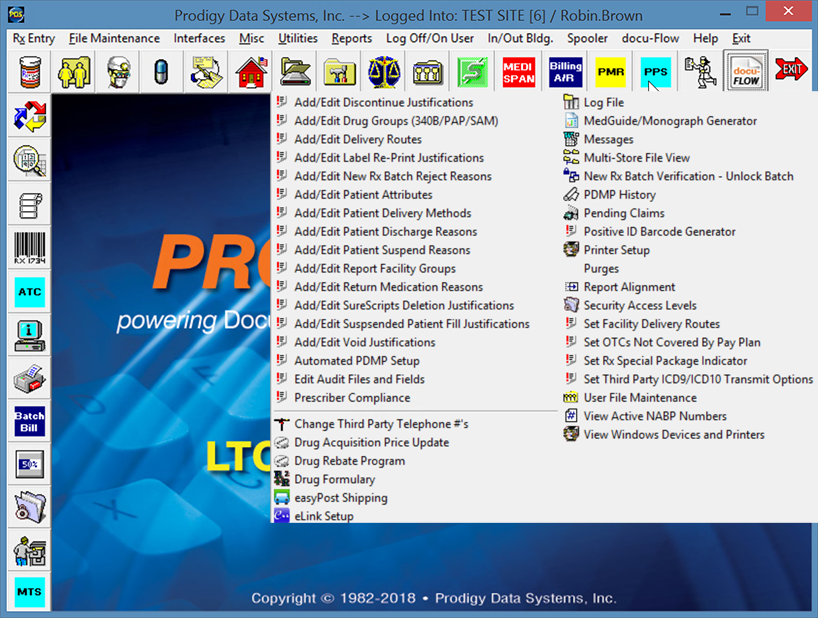Click the cyan PPS toolbar icon
The height and width of the screenshot is (618, 818).
[x=656, y=72]
